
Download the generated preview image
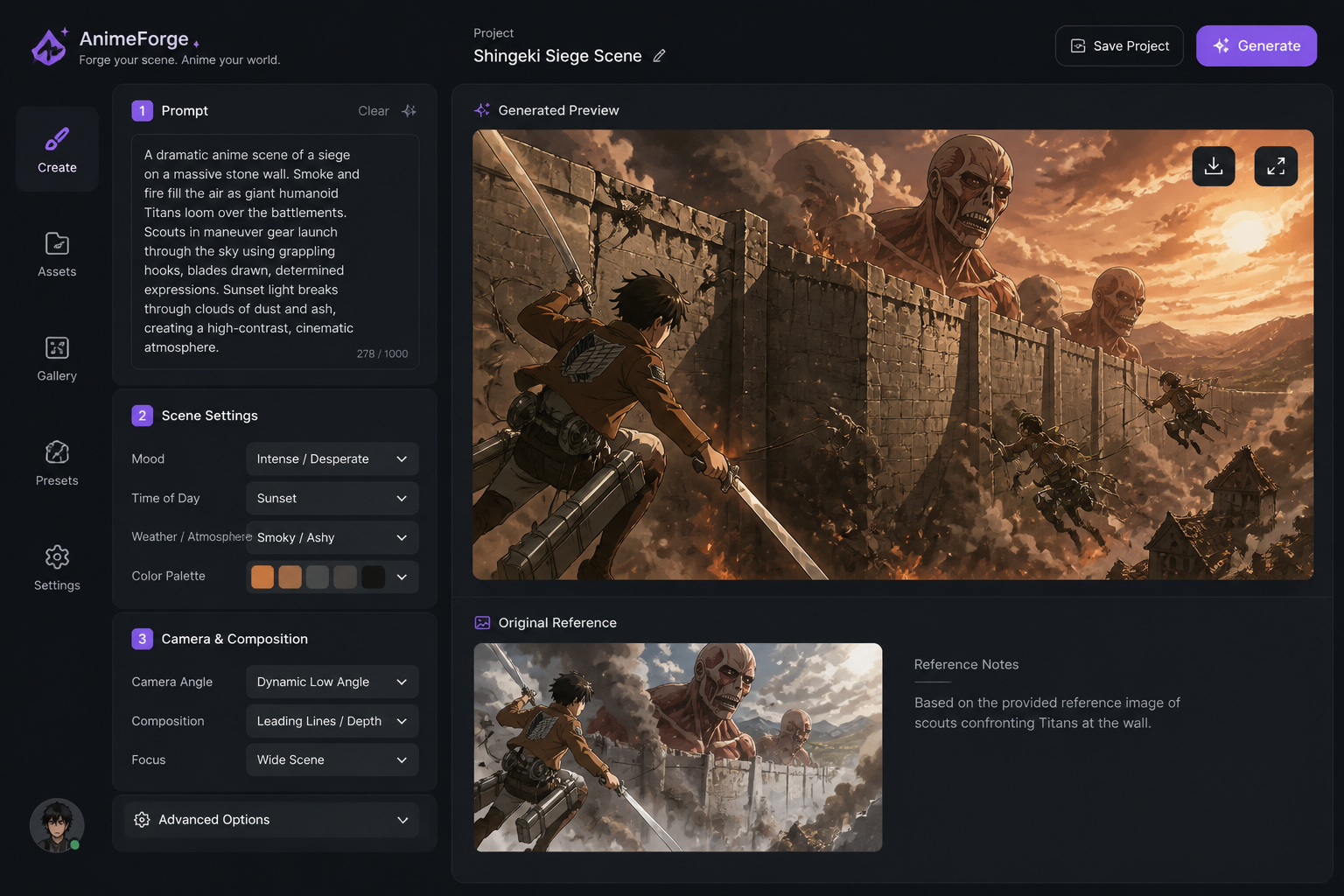point(1214,166)
